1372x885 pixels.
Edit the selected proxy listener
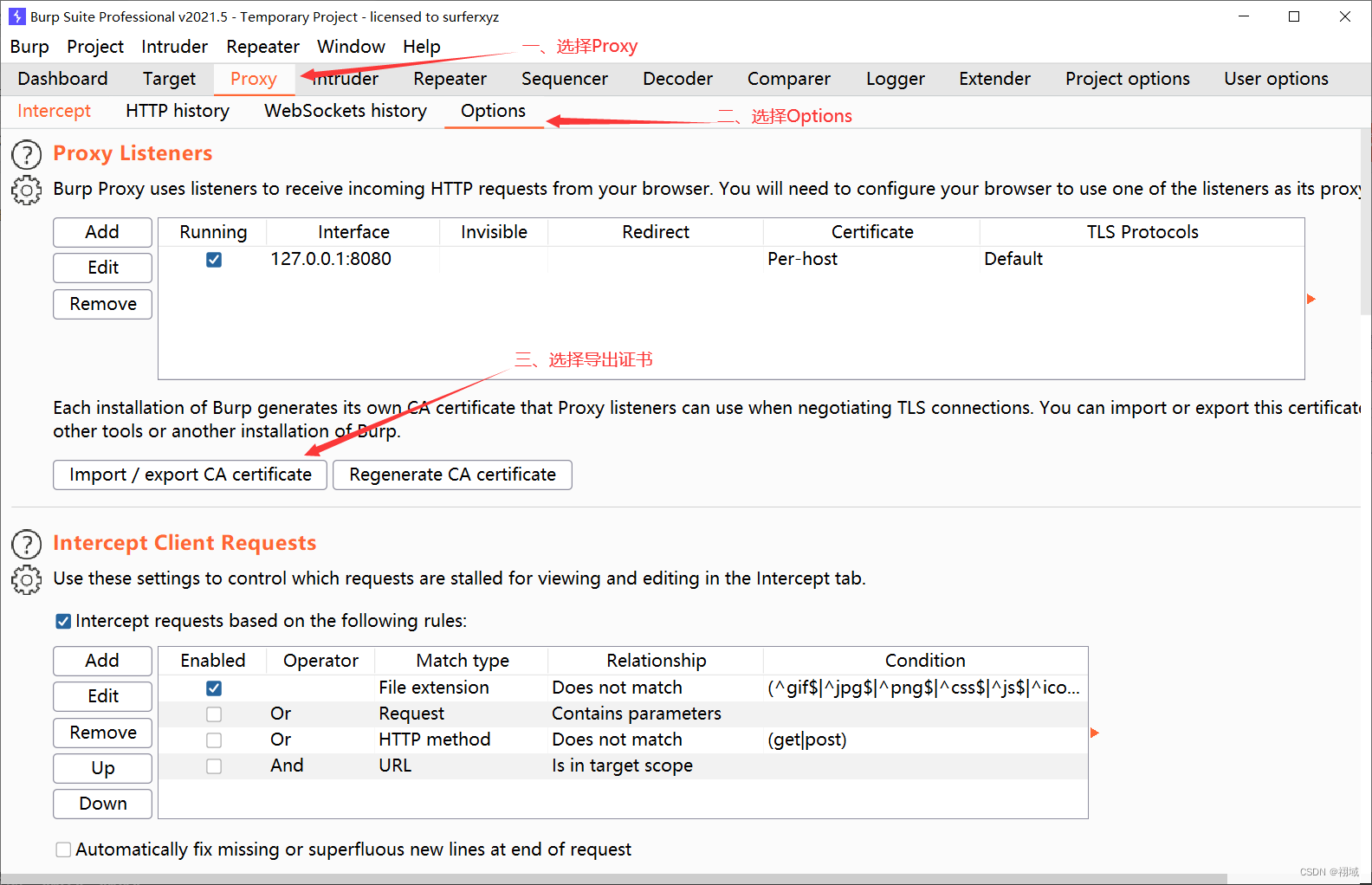(102, 268)
